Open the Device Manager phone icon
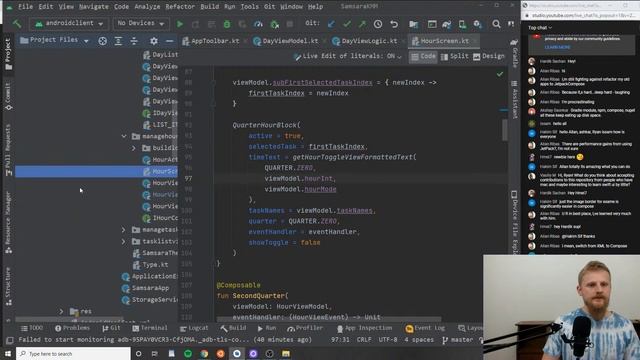This screenshot has height=360, width=640. (462, 24)
